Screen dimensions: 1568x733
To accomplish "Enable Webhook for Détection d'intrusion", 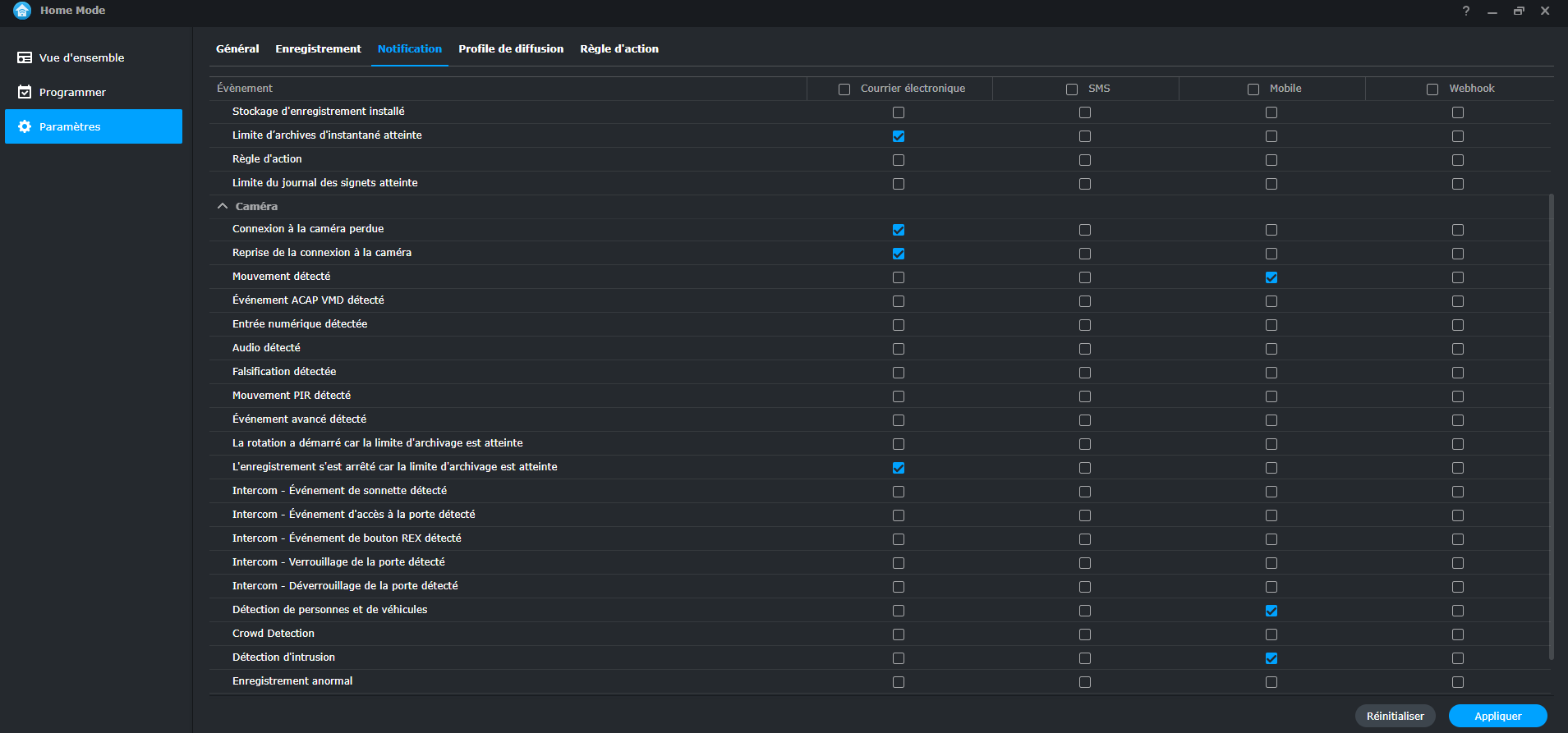I will [x=1458, y=658].
